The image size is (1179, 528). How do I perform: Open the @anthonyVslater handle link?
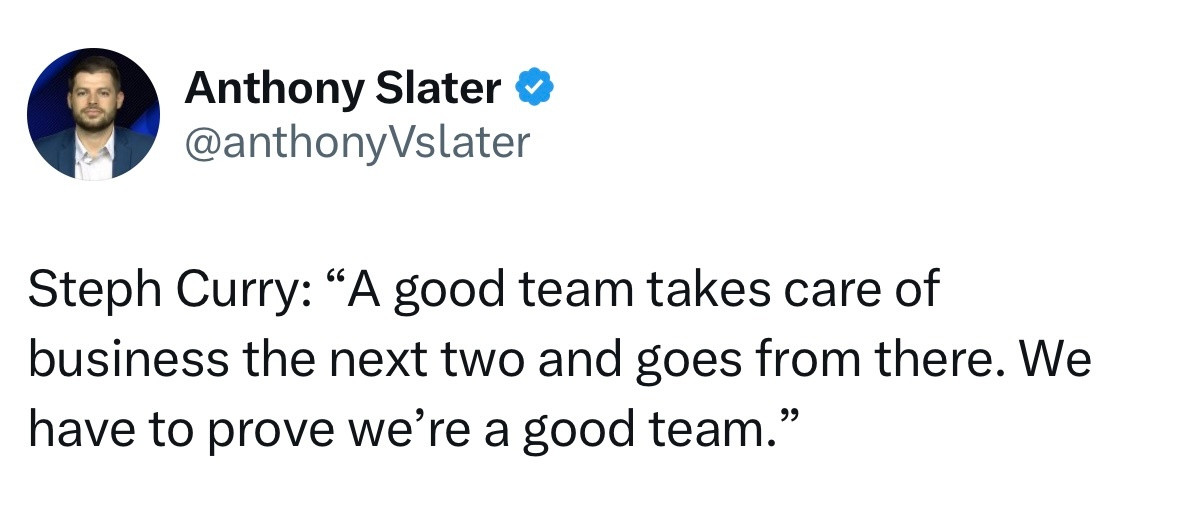click(358, 141)
